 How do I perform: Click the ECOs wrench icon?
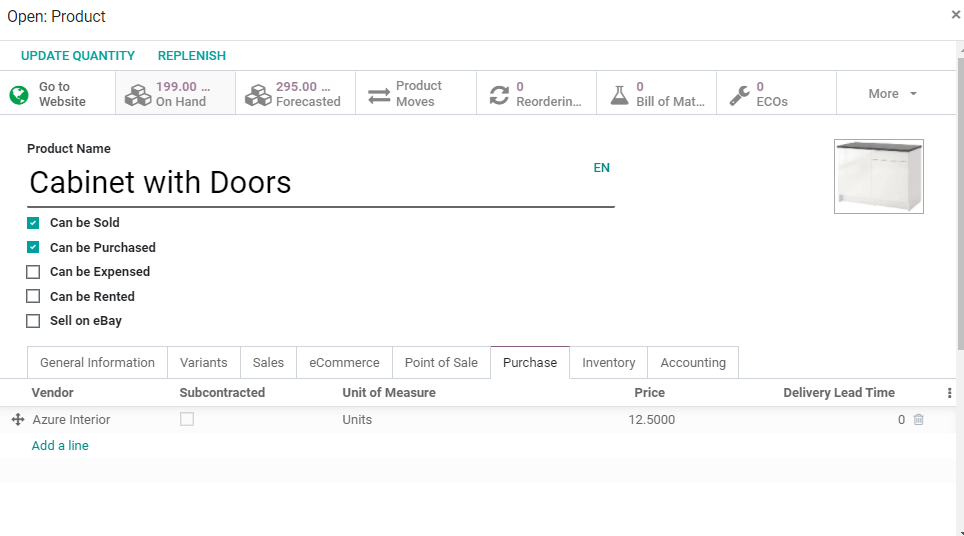pos(739,95)
